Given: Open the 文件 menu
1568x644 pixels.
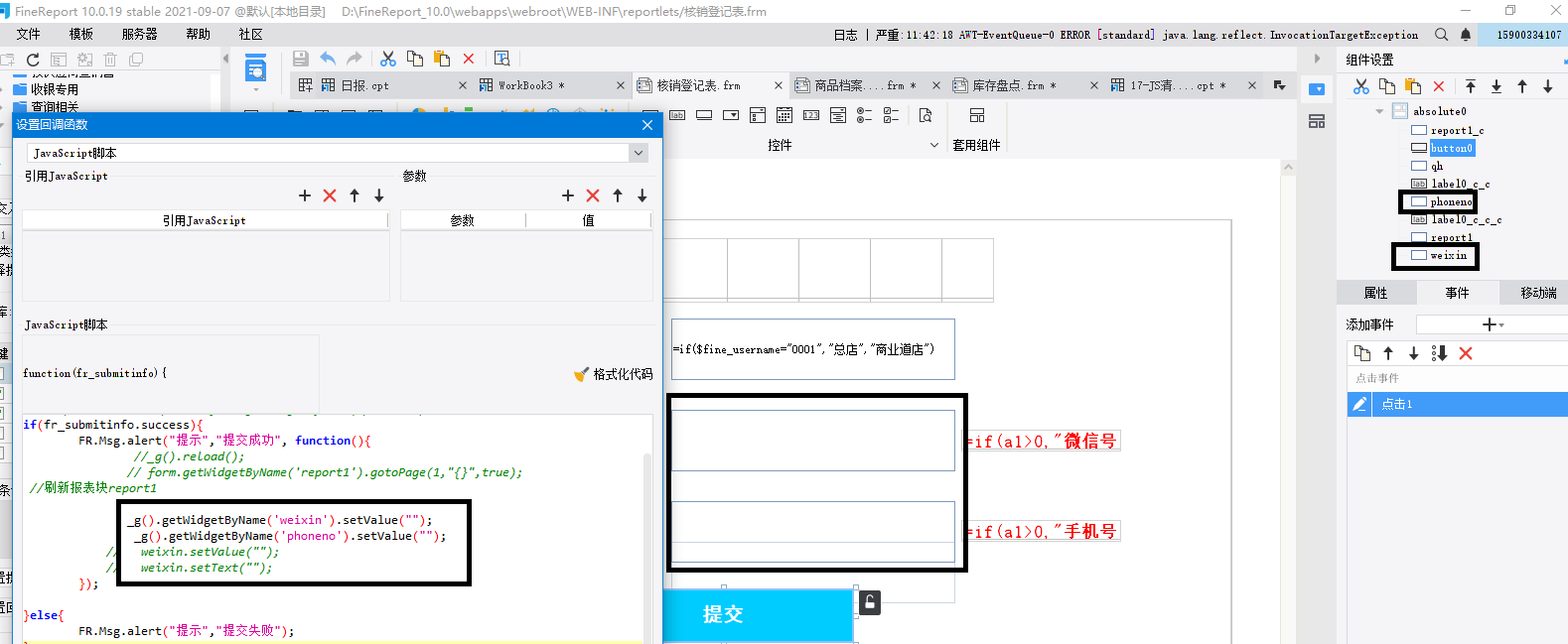Looking at the screenshot, I should (x=29, y=34).
